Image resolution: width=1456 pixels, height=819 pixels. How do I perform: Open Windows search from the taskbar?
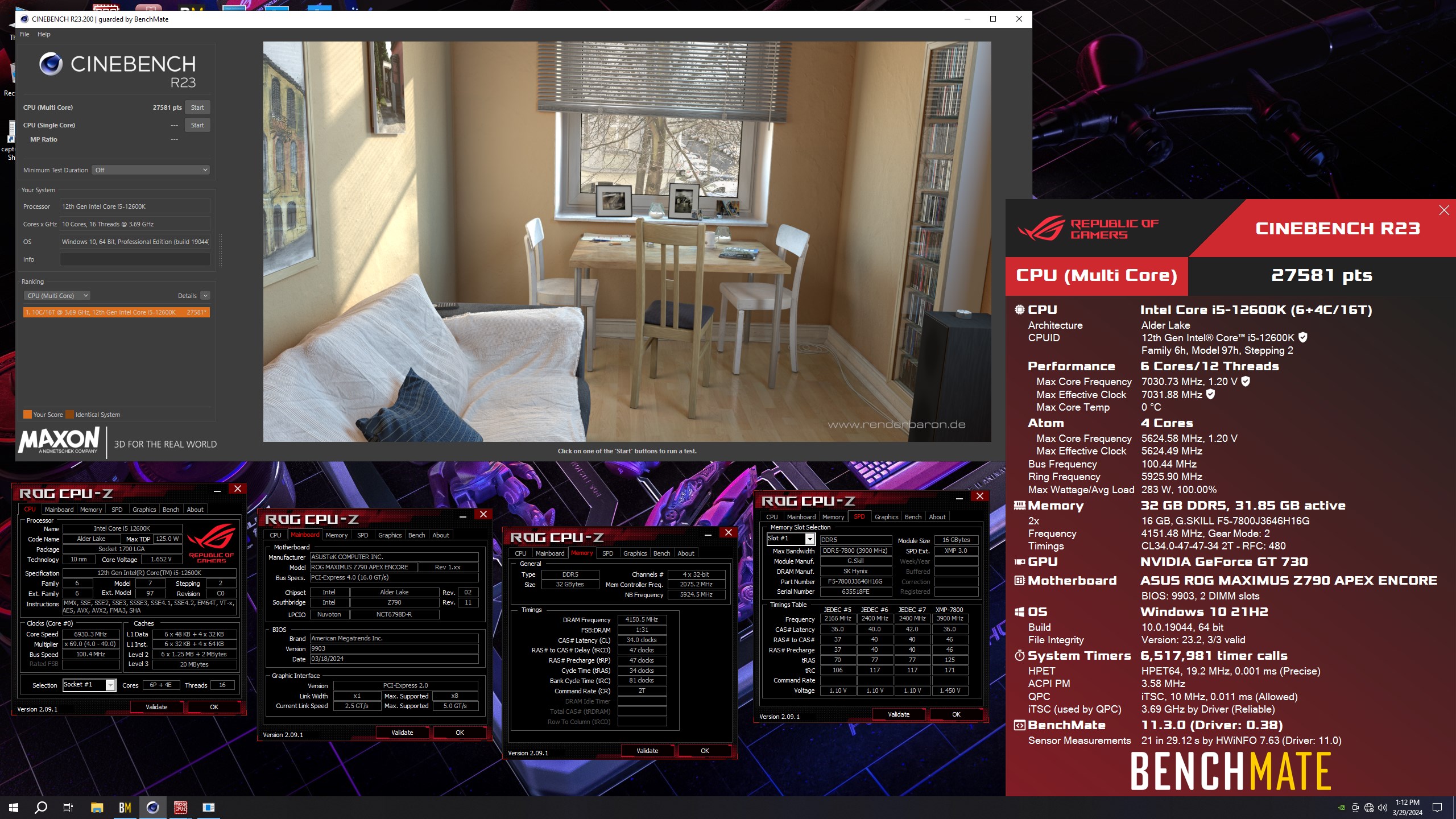point(41,807)
